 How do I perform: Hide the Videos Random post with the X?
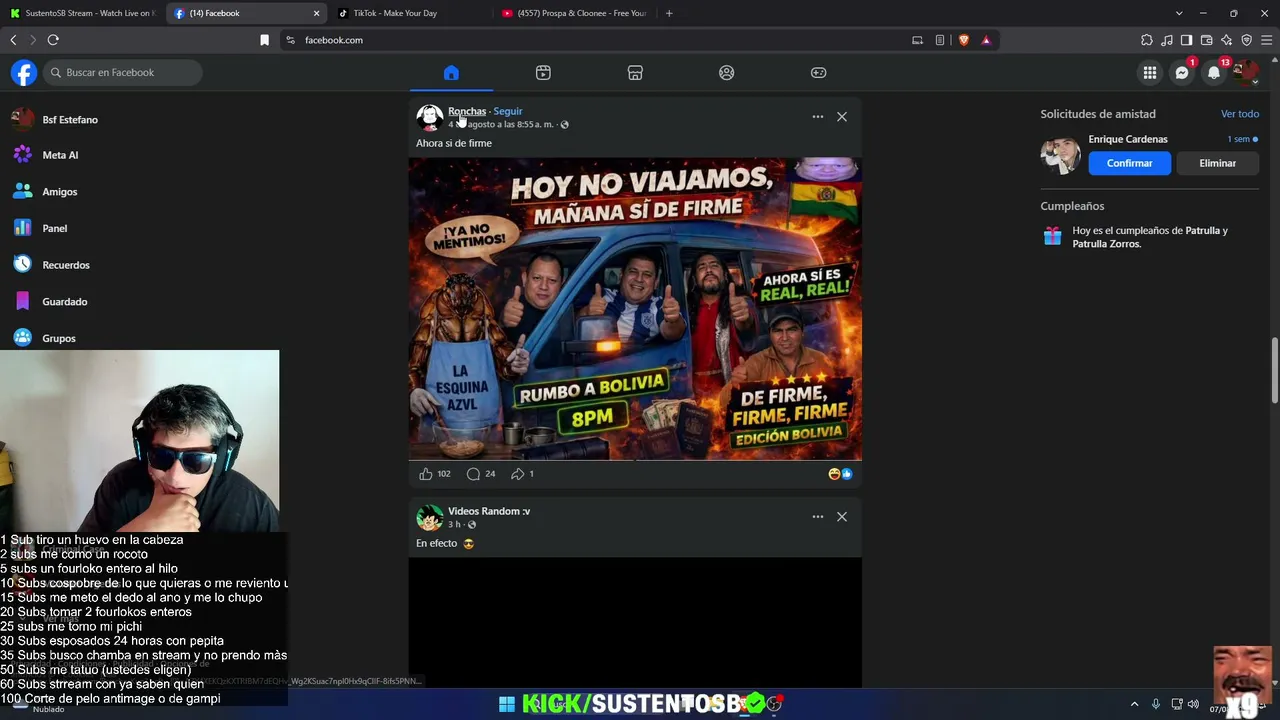click(x=842, y=516)
